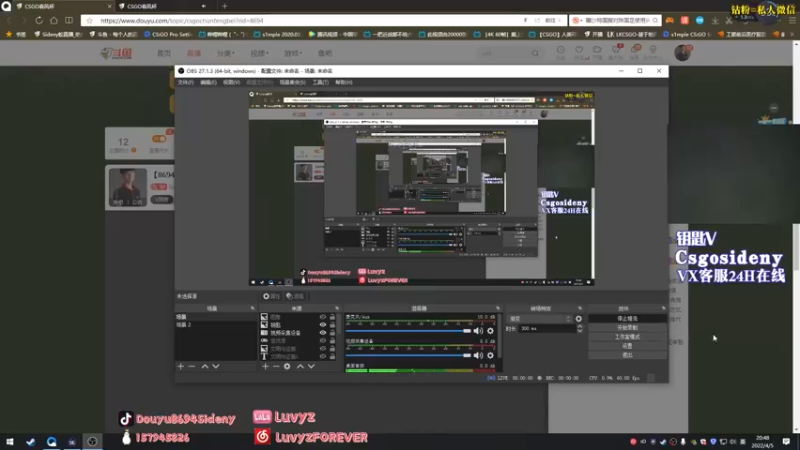Open Windows Start menu
Viewport: 800px width, 450px height.
pos(10,441)
